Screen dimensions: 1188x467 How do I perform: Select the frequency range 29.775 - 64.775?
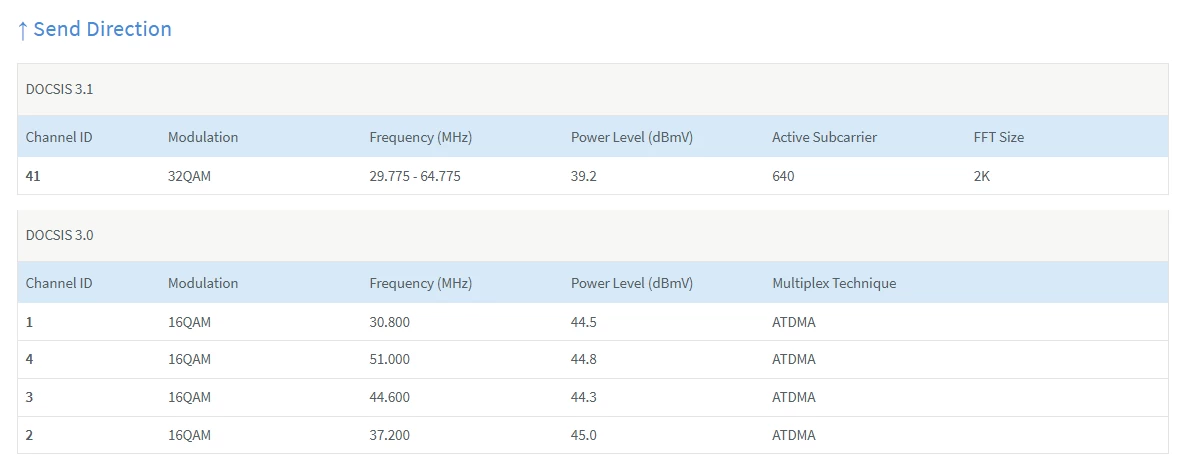click(x=415, y=176)
